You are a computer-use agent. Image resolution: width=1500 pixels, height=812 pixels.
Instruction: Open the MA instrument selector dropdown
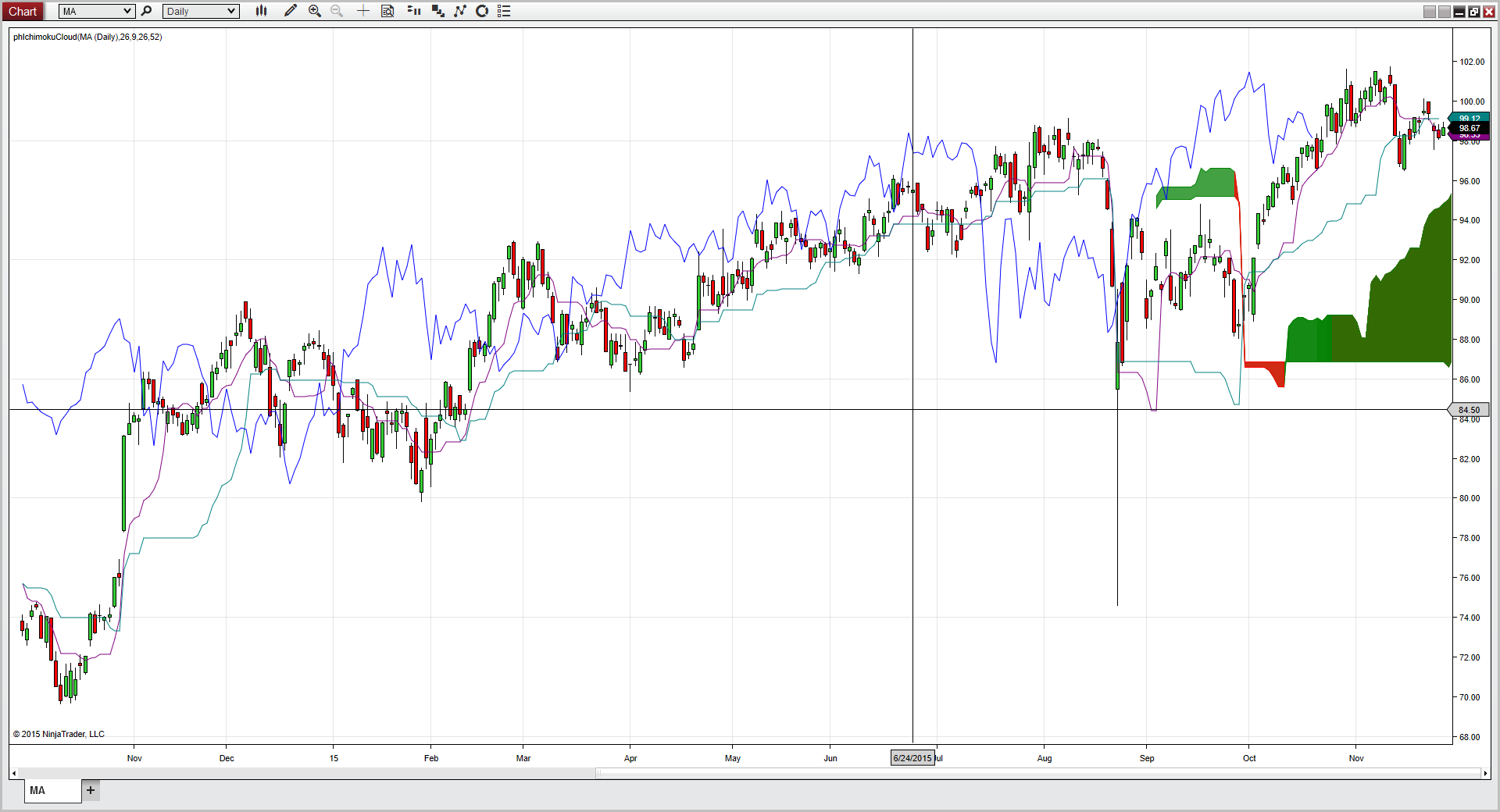[97, 11]
